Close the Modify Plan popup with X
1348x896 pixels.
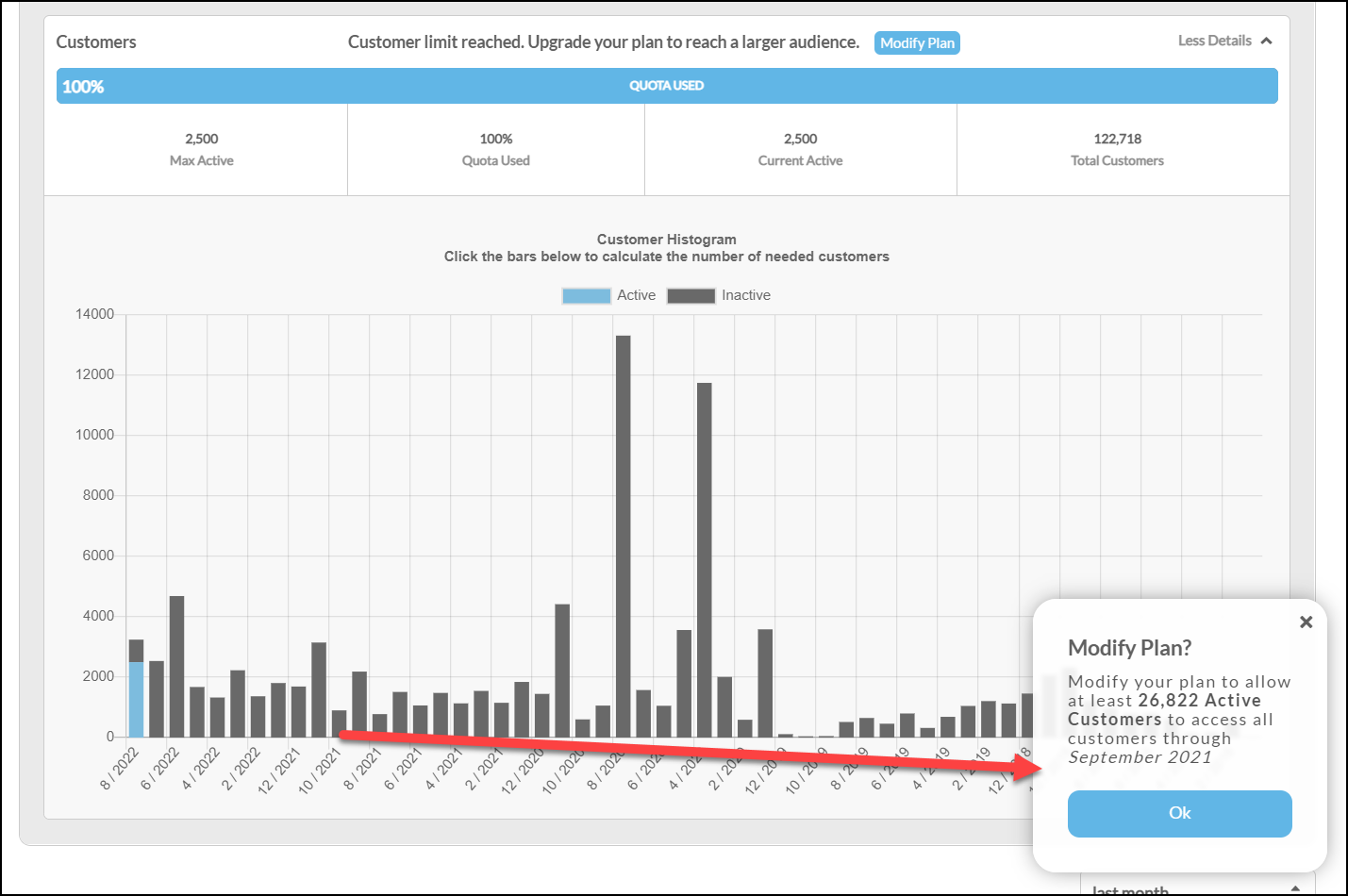click(x=1306, y=622)
